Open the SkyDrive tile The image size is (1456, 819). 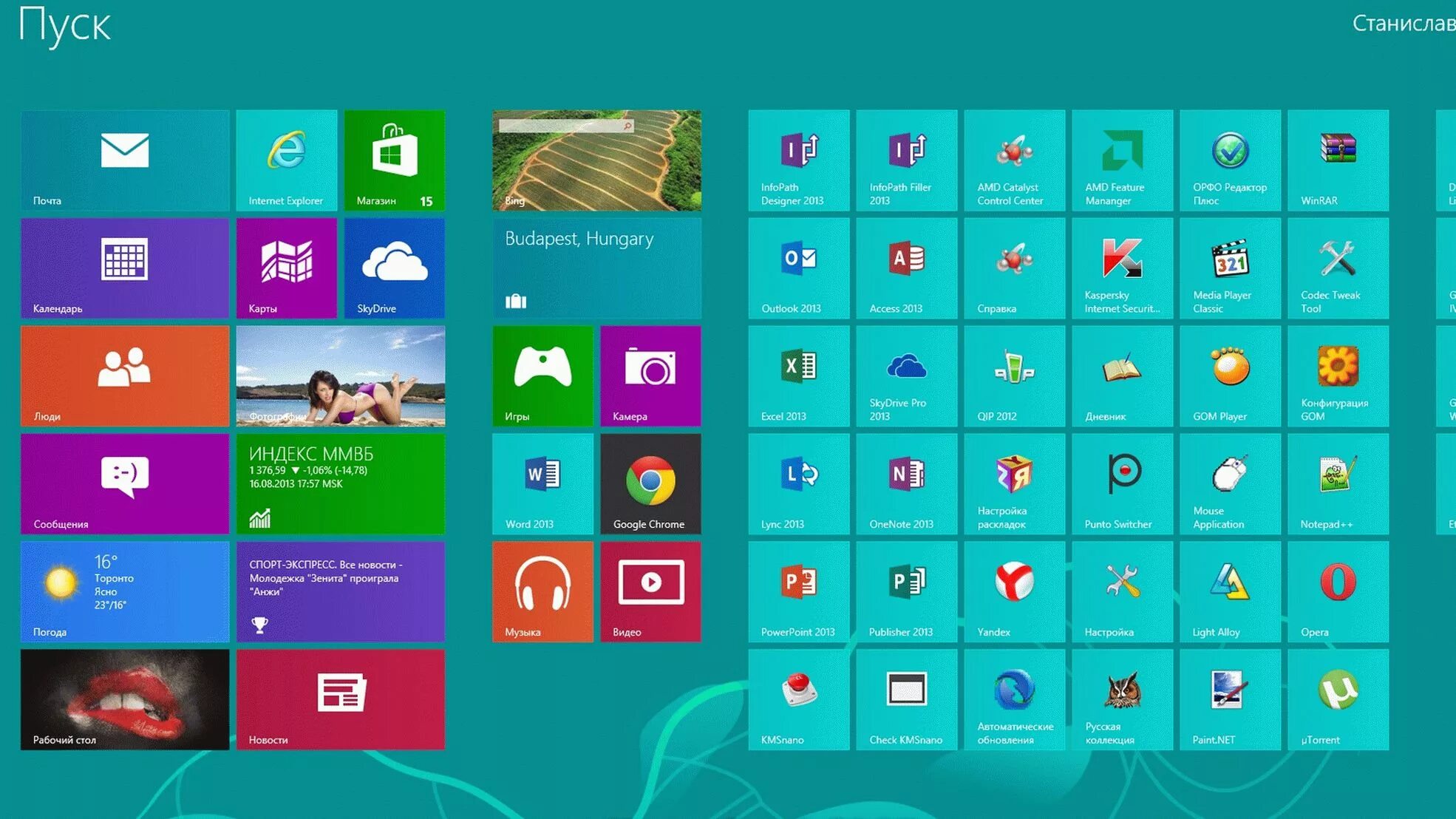point(395,268)
